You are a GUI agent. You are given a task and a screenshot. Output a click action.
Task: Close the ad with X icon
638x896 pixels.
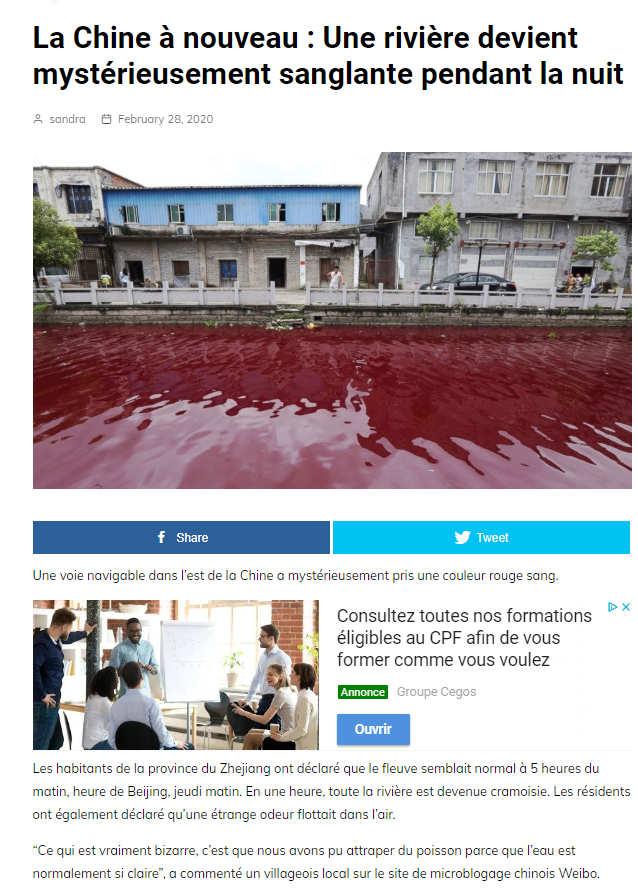tap(626, 607)
